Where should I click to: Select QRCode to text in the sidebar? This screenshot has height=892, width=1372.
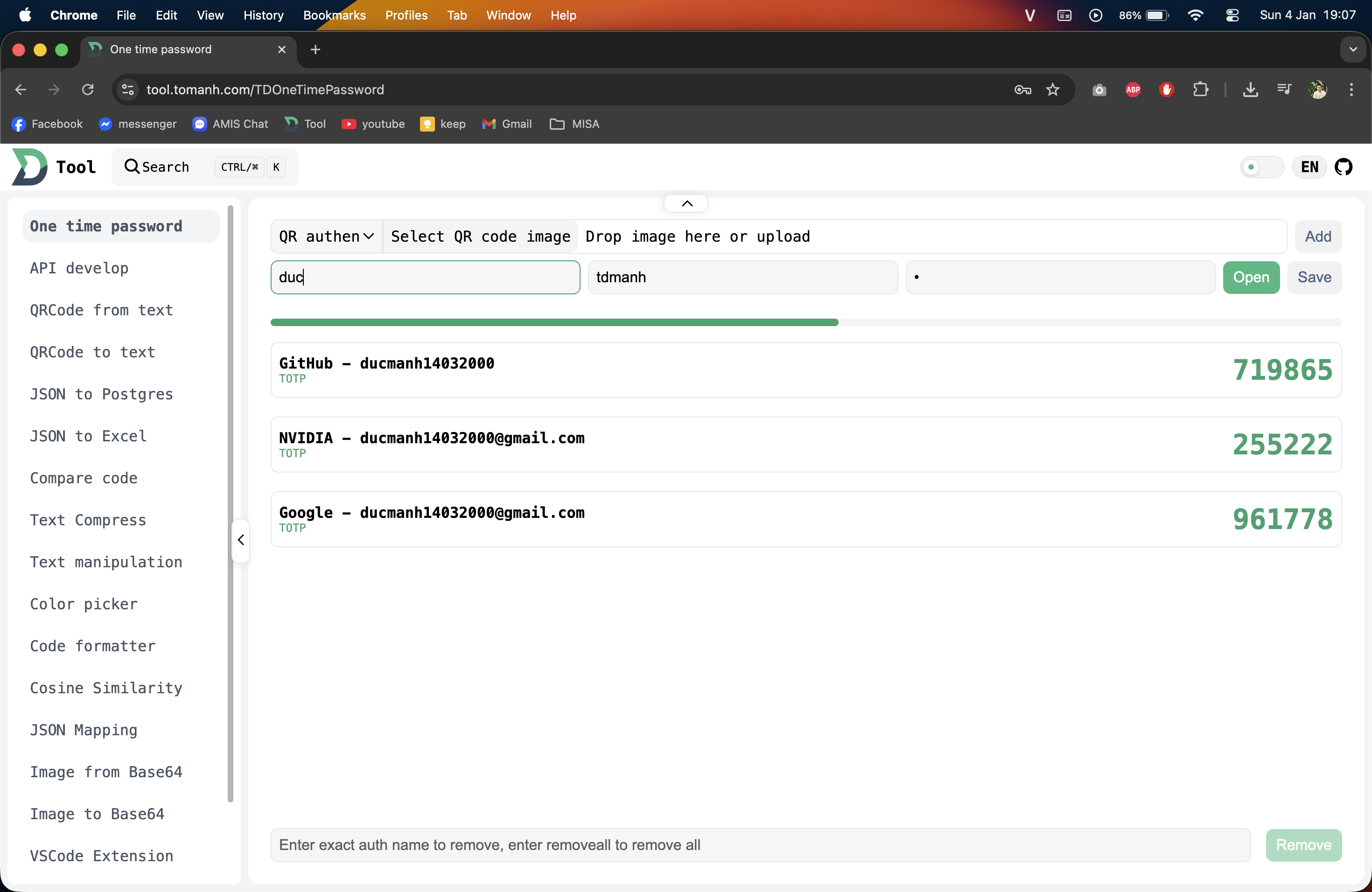click(92, 351)
